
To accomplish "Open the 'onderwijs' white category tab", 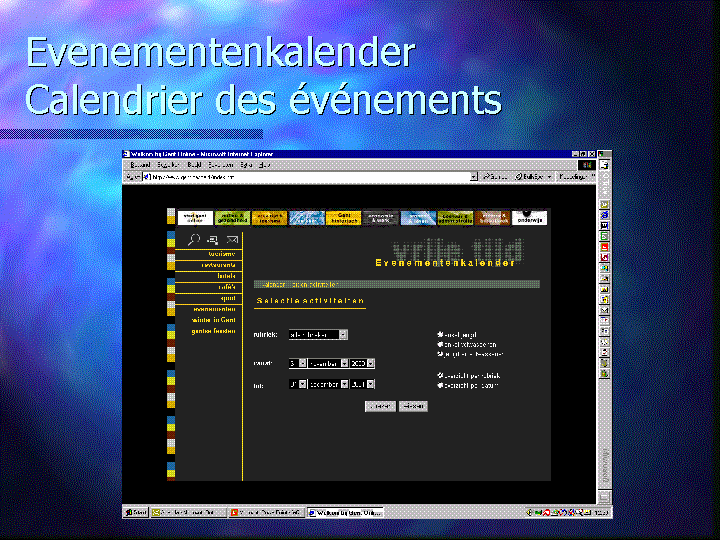I will pos(529,218).
